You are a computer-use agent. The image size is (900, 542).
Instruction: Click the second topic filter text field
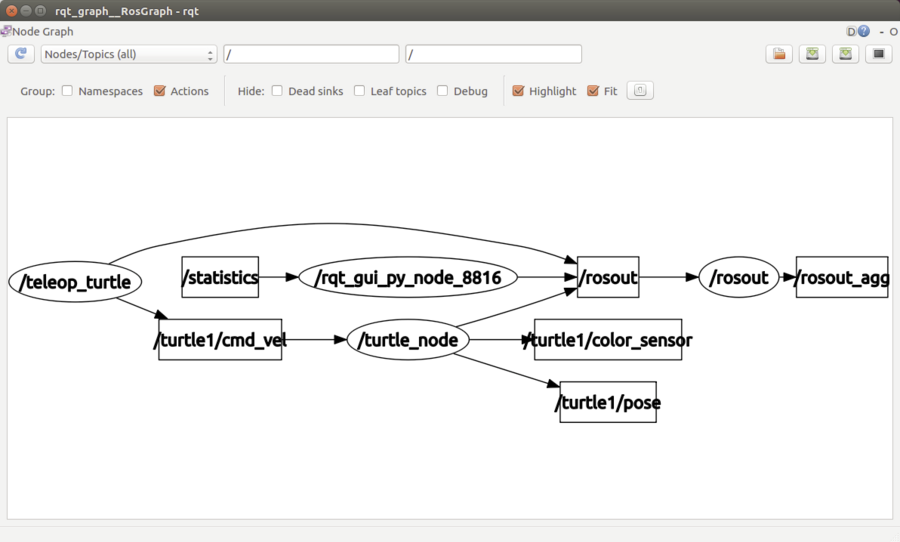pyautogui.click(x=494, y=54)
